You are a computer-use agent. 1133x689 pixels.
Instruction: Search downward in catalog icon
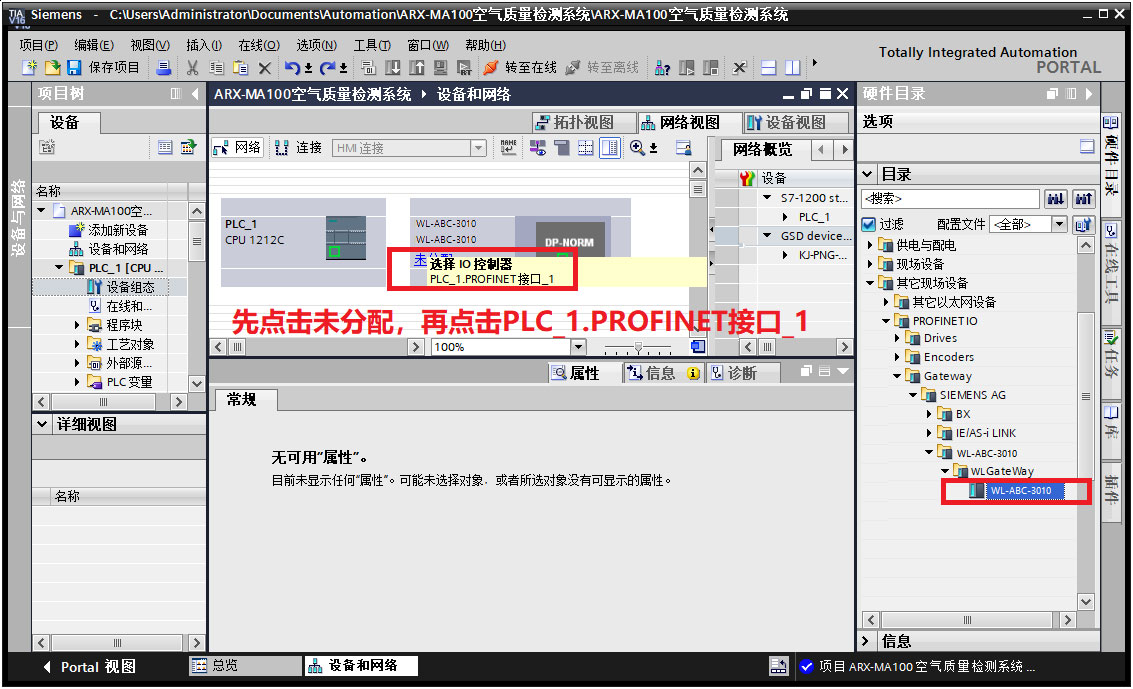1056,199
